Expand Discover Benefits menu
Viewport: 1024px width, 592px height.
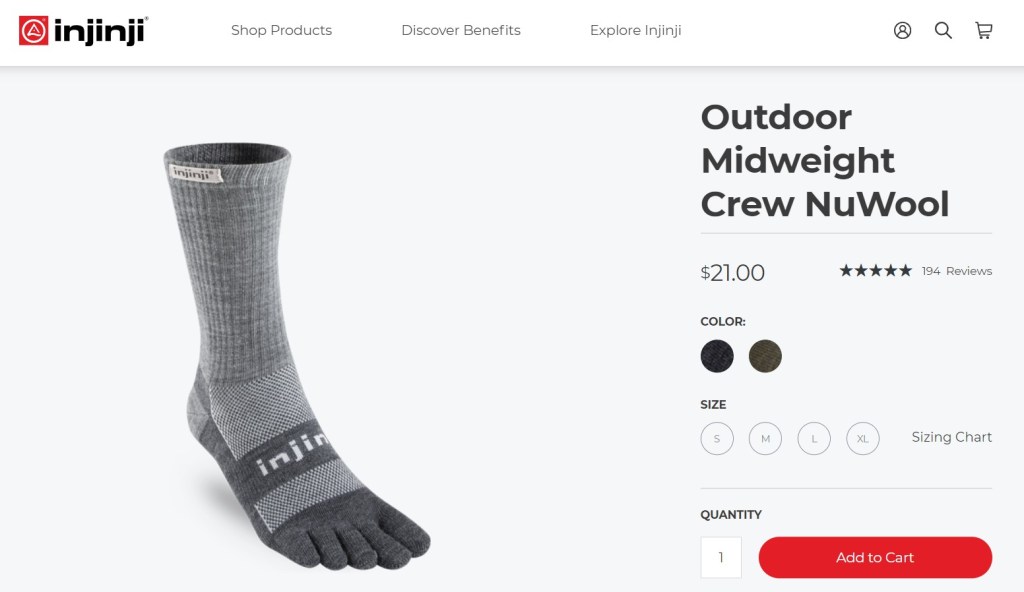coord(461,30)
